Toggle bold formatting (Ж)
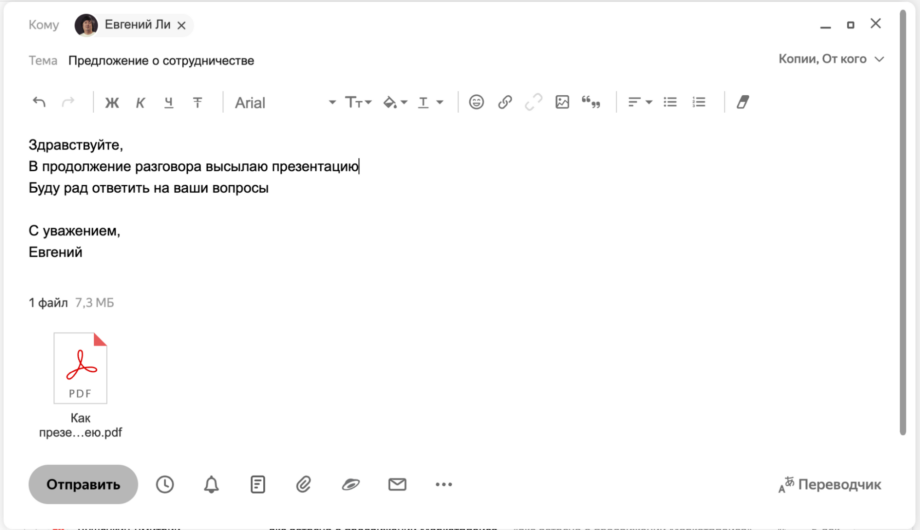The height and width of the screenshot is (530, 920). (112, 102)
